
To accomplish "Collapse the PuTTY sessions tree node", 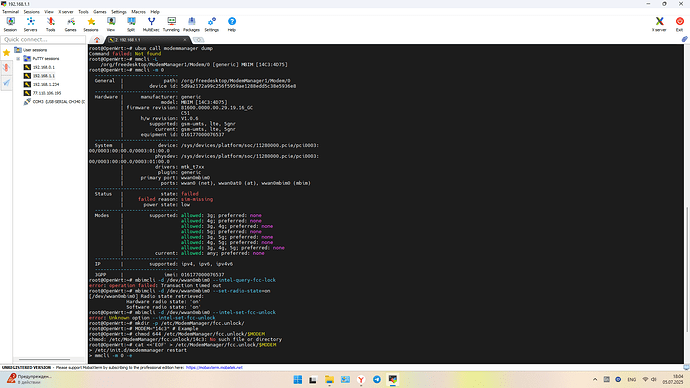I will pos(18,59).
